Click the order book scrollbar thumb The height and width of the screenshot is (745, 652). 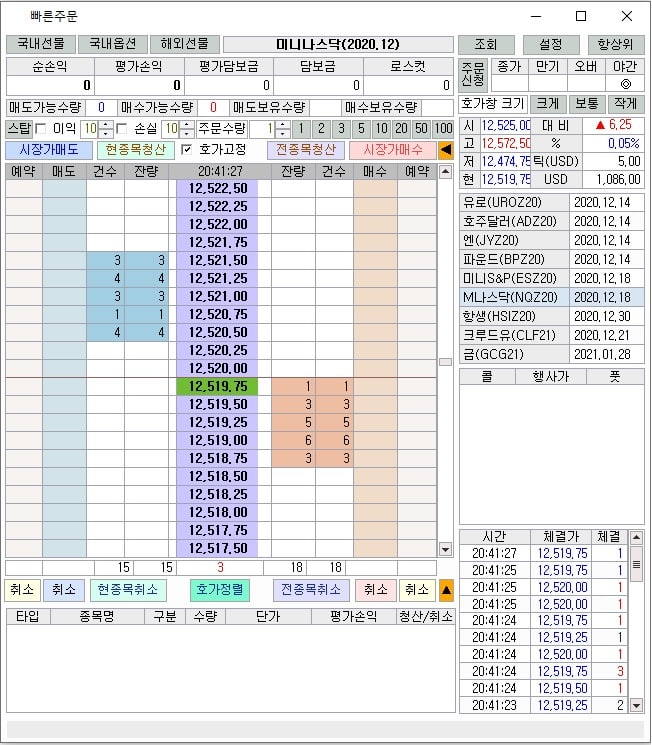(445, 362)
